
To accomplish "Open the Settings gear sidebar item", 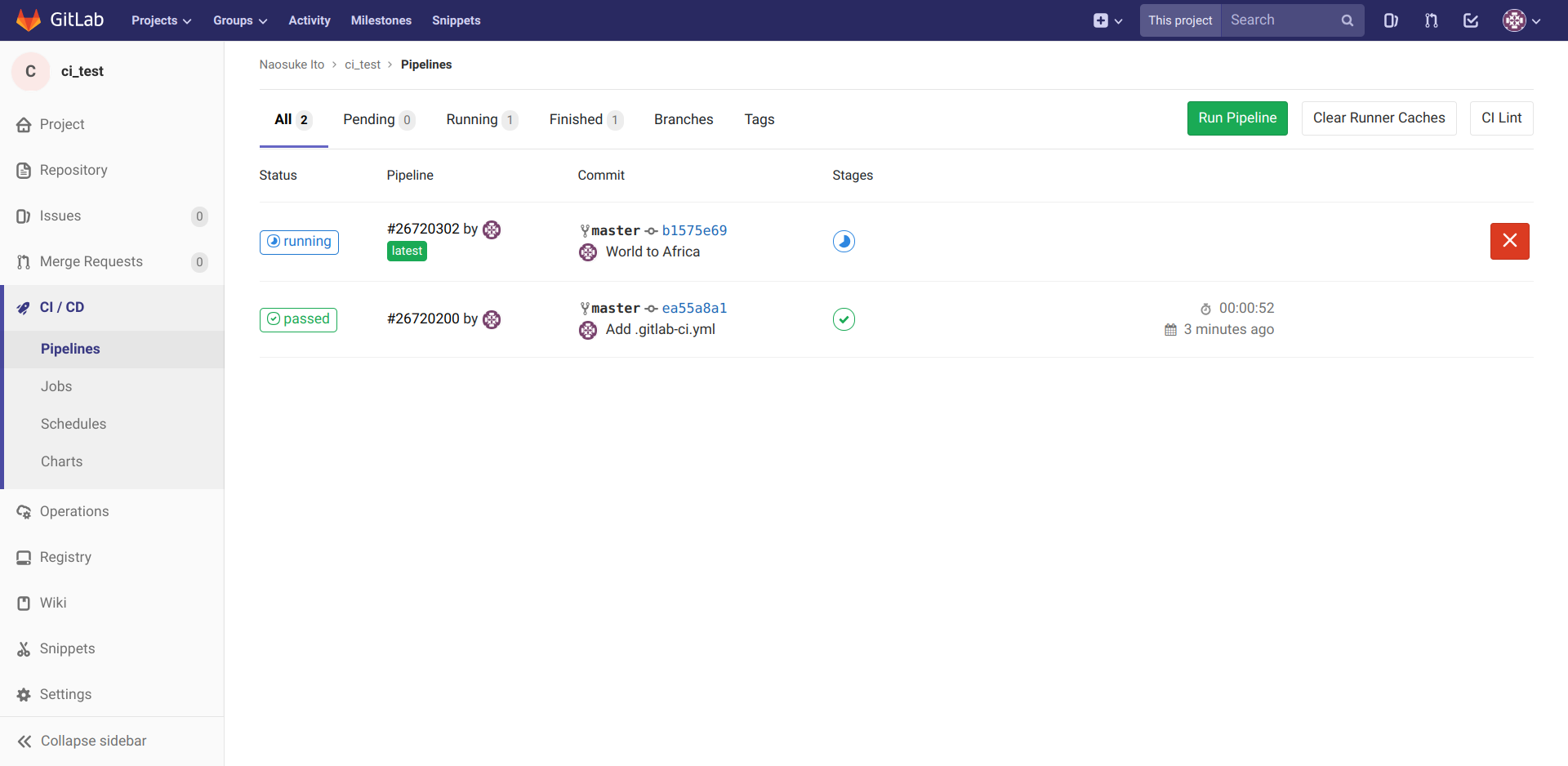I will (x=112, y=694).
